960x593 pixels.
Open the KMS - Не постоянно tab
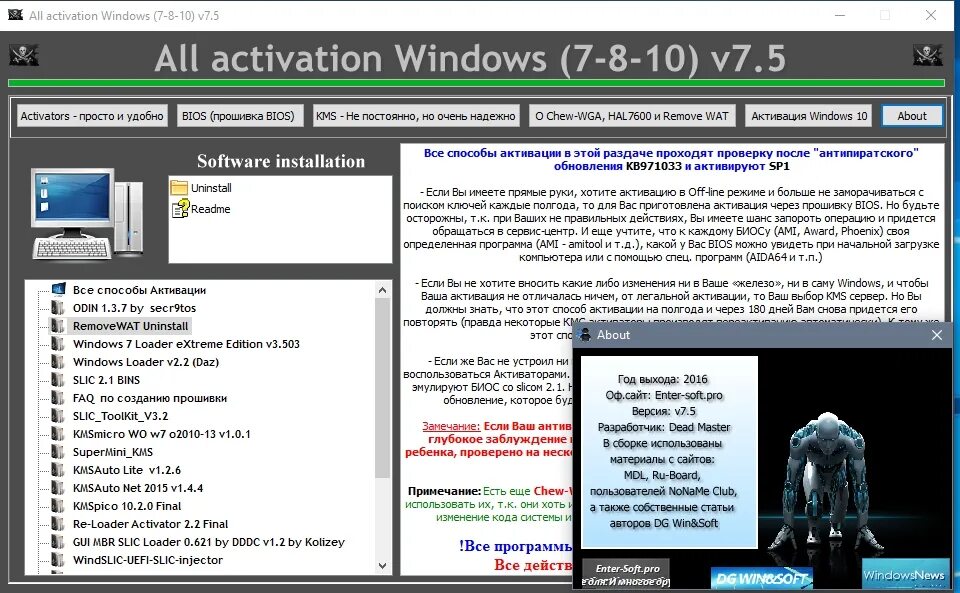click(416, 116)
